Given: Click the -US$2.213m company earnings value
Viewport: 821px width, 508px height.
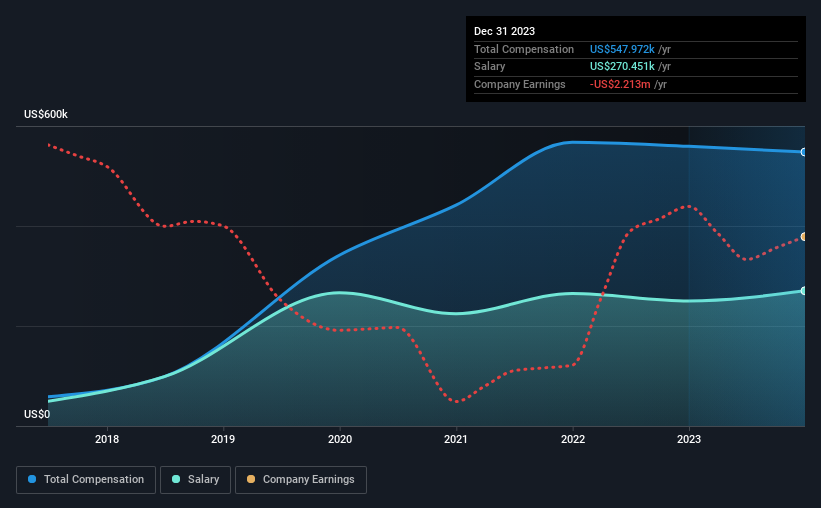Looking at the screenshot, I should coord(620,84).
